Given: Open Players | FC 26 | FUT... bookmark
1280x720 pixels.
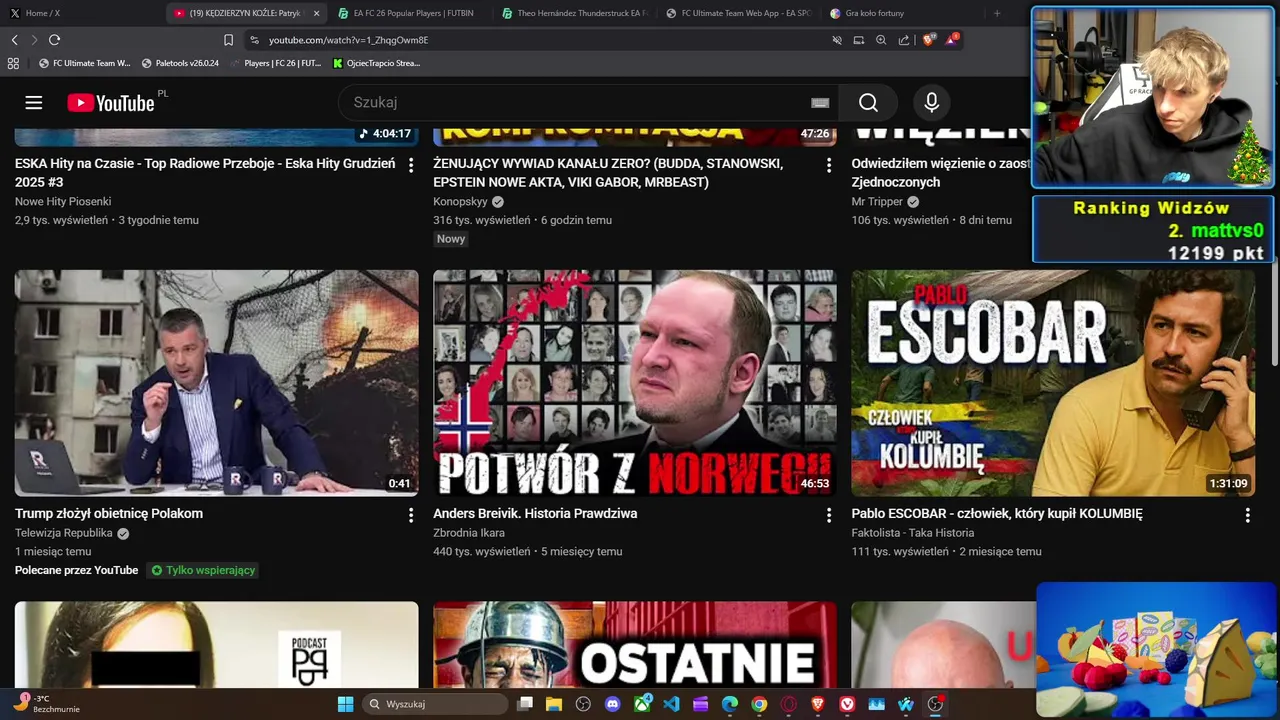Looking at the screenshot, I should tap(276, 63).
